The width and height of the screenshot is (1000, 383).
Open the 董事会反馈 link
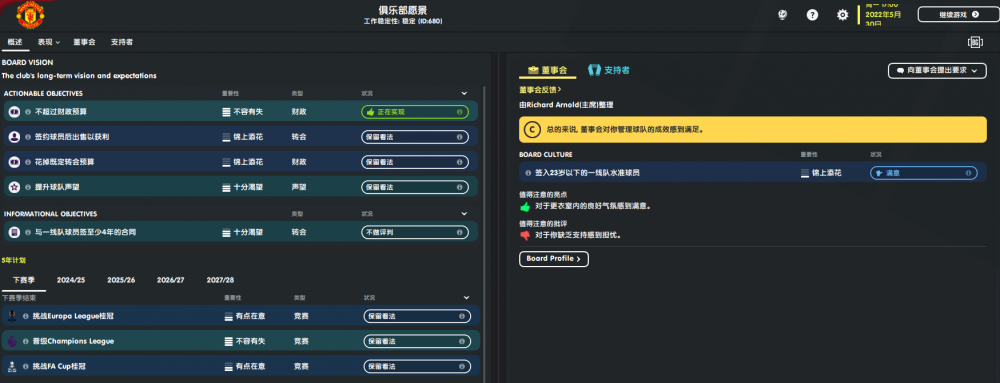(x=540, y=90)
